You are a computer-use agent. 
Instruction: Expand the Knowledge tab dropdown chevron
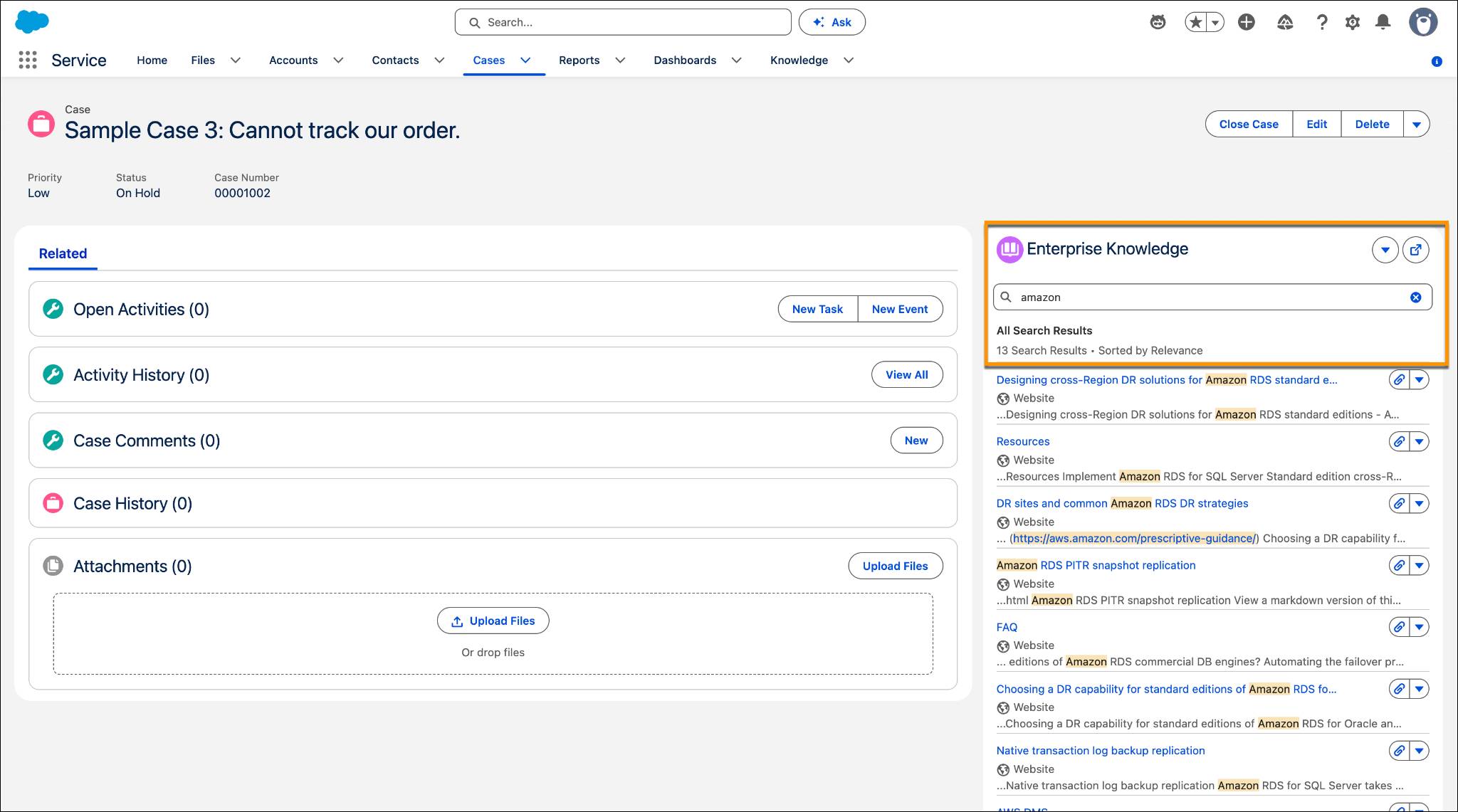point(849,60)
